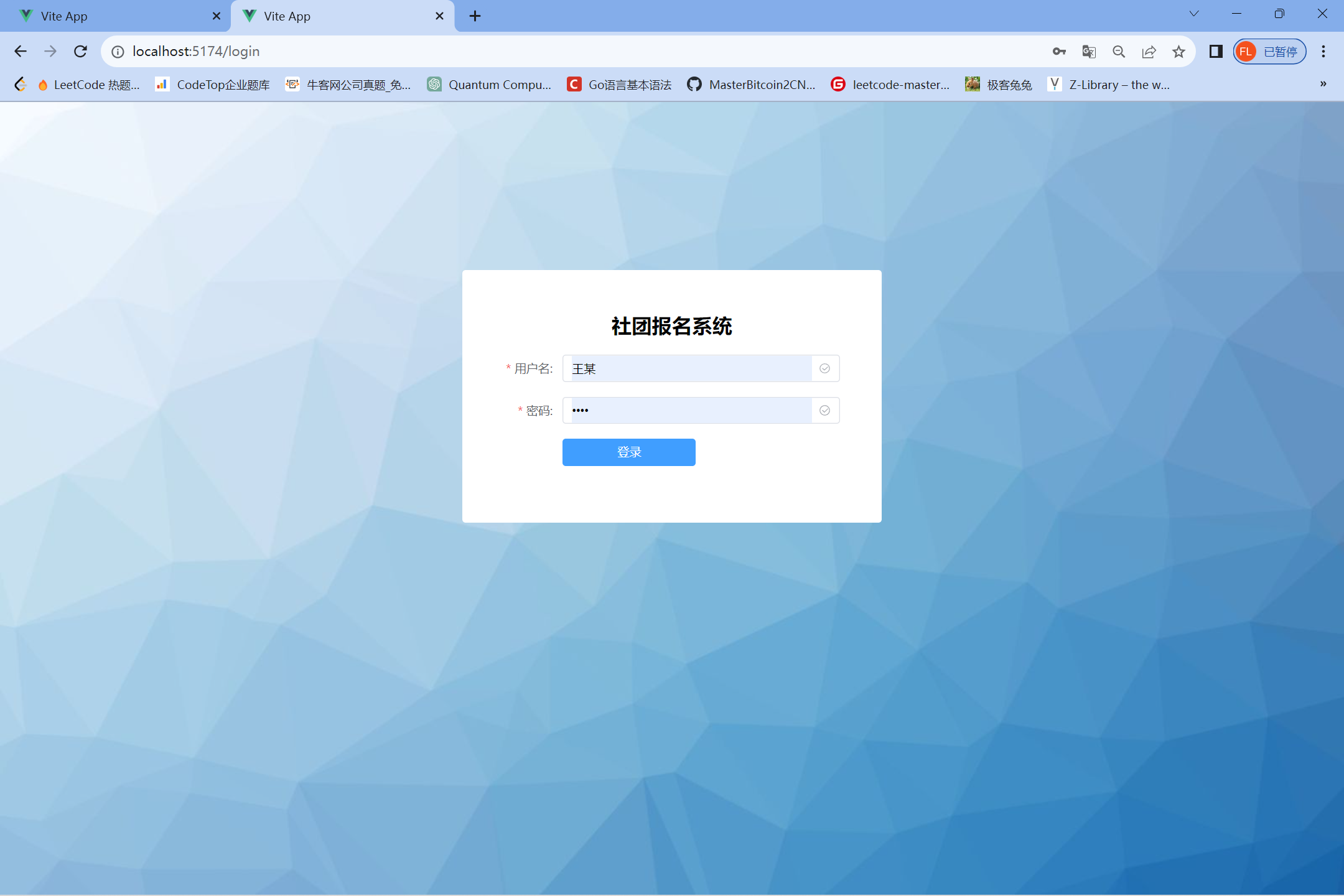The width and height of the screenshot is (1344, 896).
Task: Bookmark this page with the star icon
Action: tap(1178, 52)
